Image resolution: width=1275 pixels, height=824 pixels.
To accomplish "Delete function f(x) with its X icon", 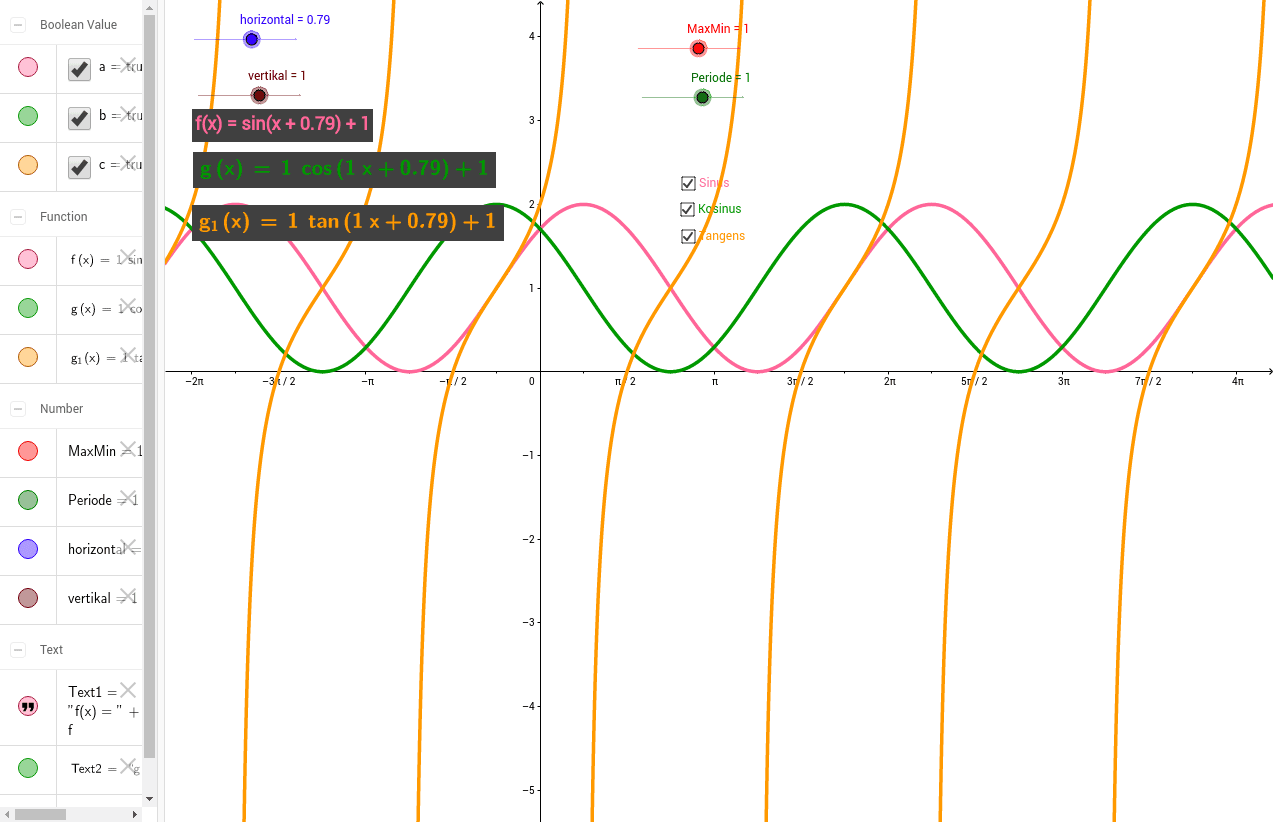I will [x=128, y=256].
